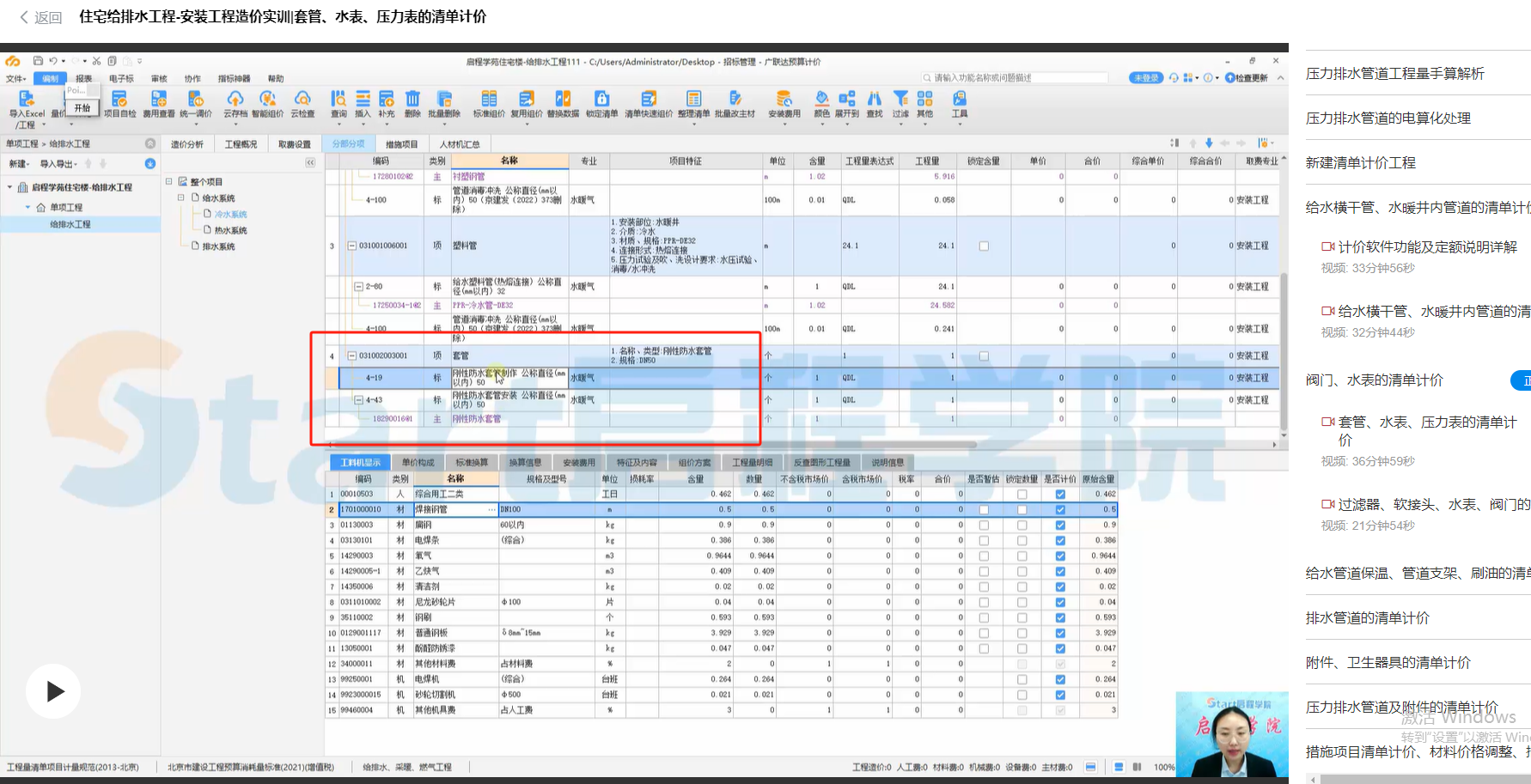Switch to 单价构成 tab
Image resolution: width=1531 pixels, height=784 pixels.
point(418,462)
